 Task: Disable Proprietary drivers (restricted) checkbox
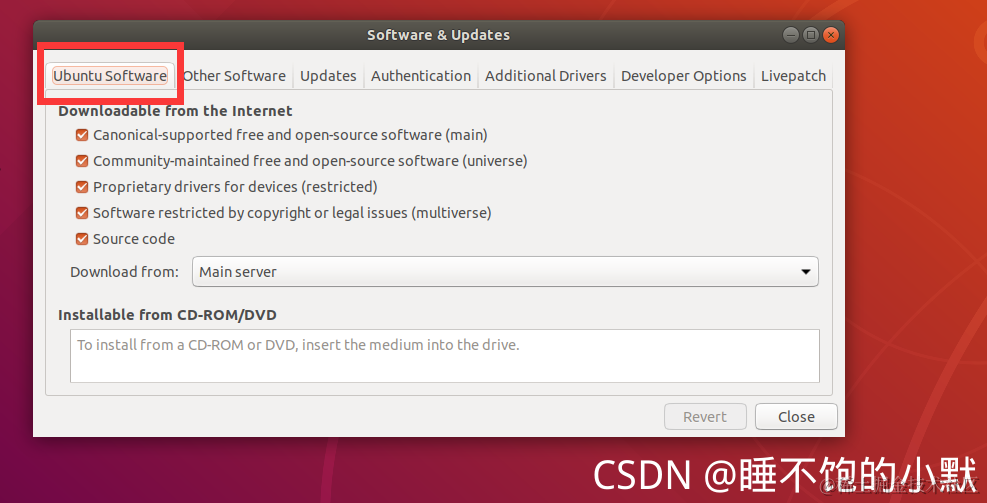[82, 187]
